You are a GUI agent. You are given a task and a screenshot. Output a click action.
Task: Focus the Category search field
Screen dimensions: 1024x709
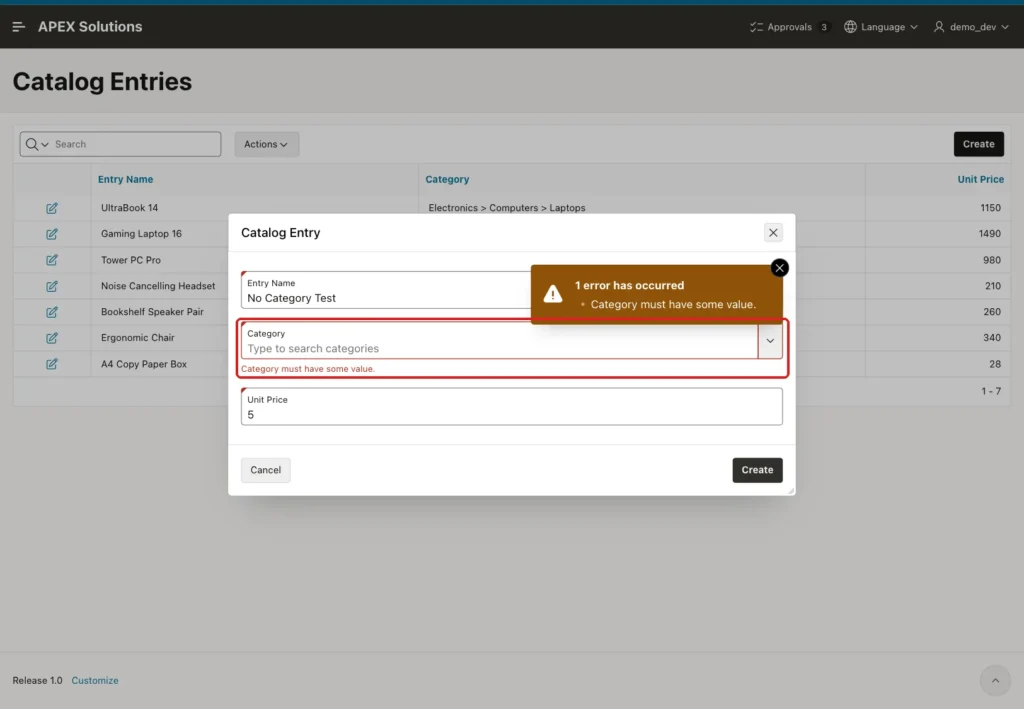click(x=500, y=341)
